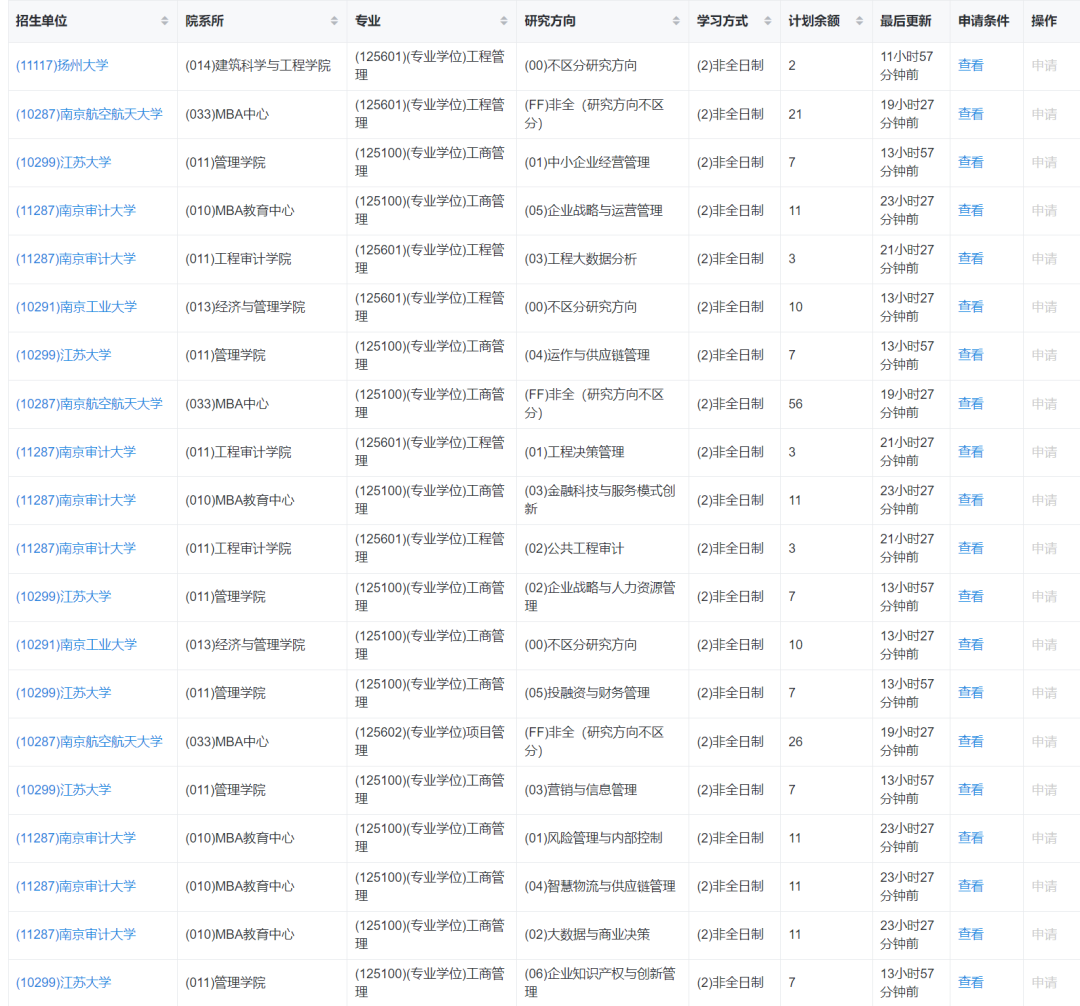The image size is (1080, 1006).
Task: View conditions in the 计划余额 56 row
Action: click(970, 404)
